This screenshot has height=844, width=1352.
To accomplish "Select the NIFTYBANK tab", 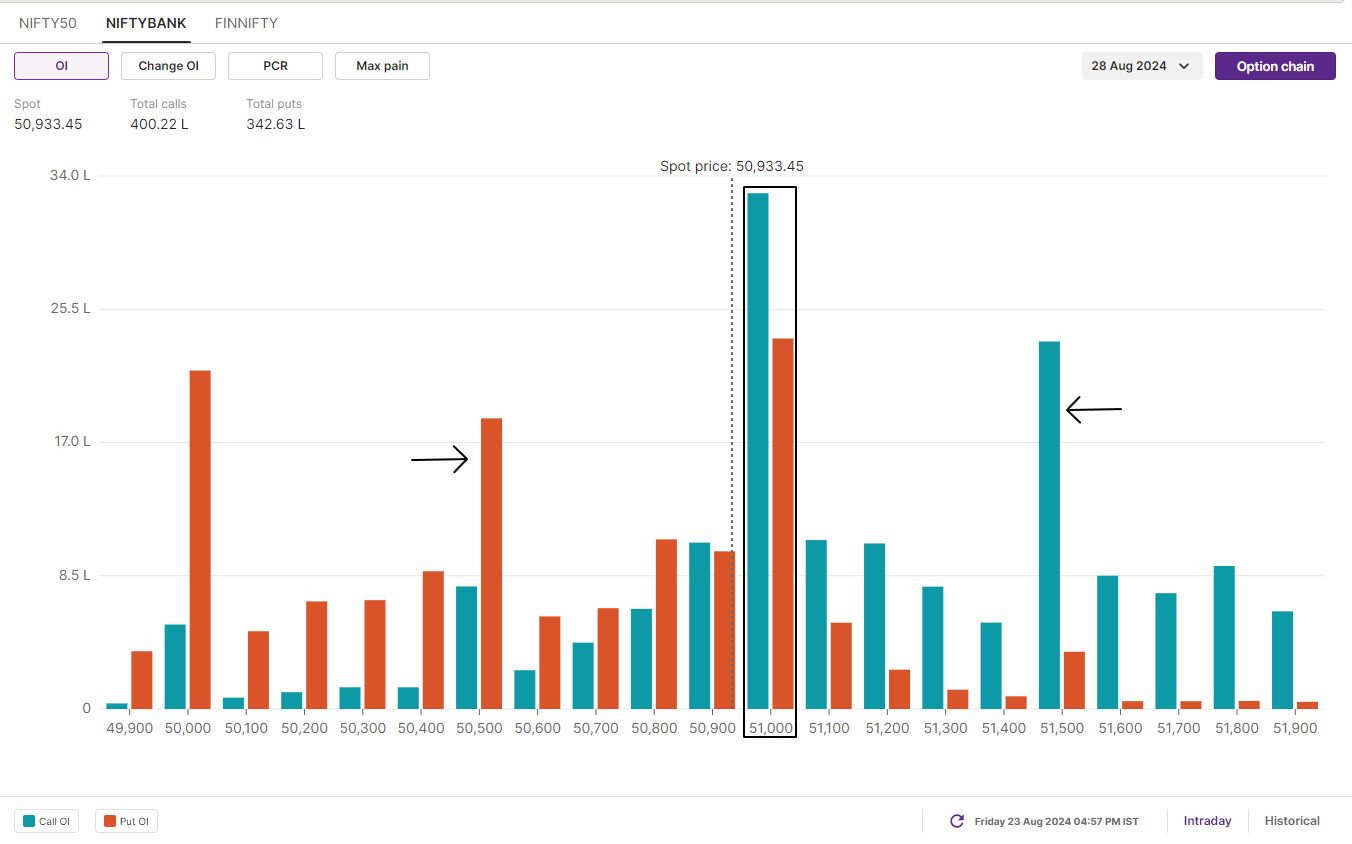I will coord(146,23).
